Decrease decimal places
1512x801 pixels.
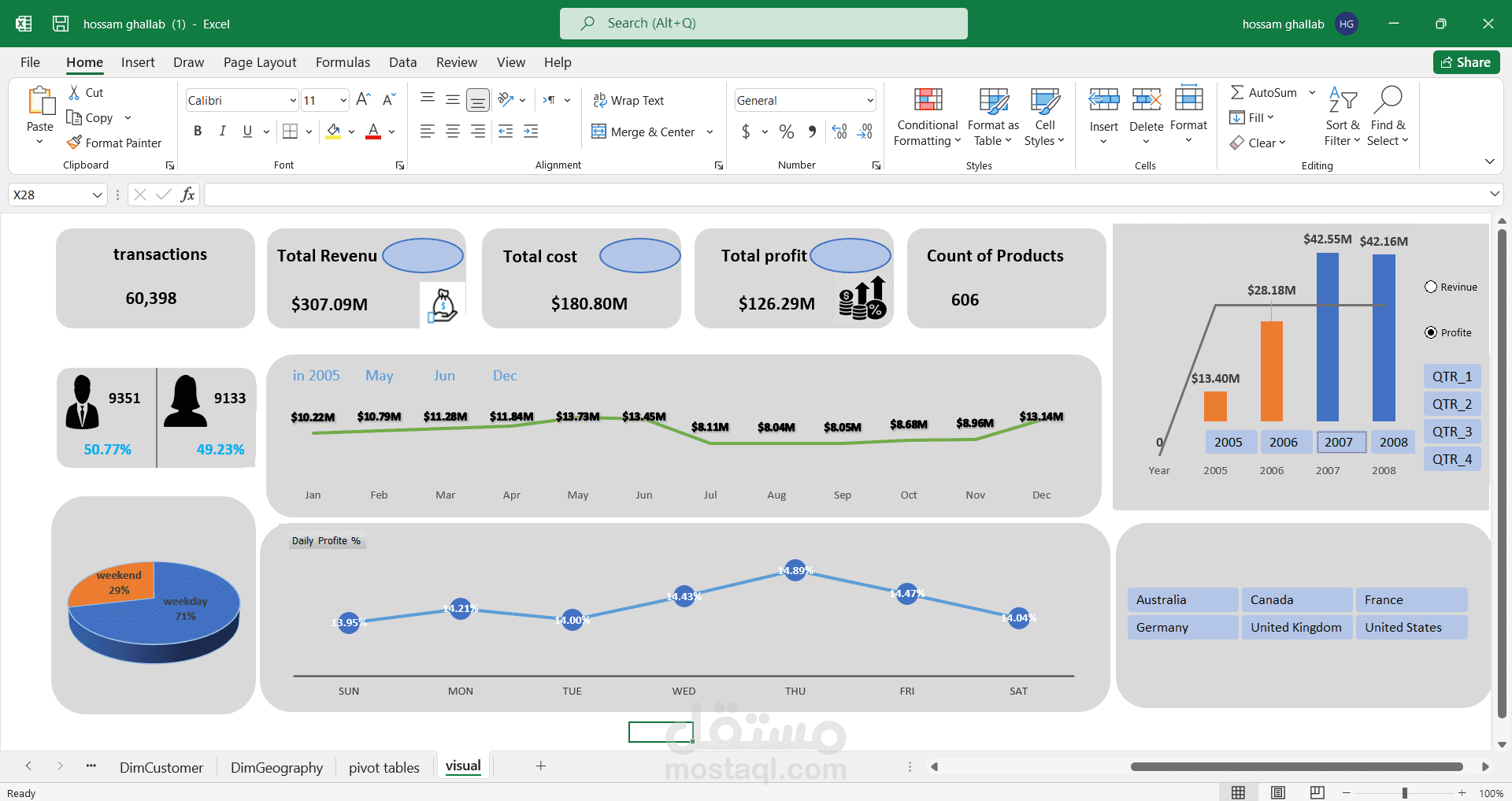click(x=865, y=132)
